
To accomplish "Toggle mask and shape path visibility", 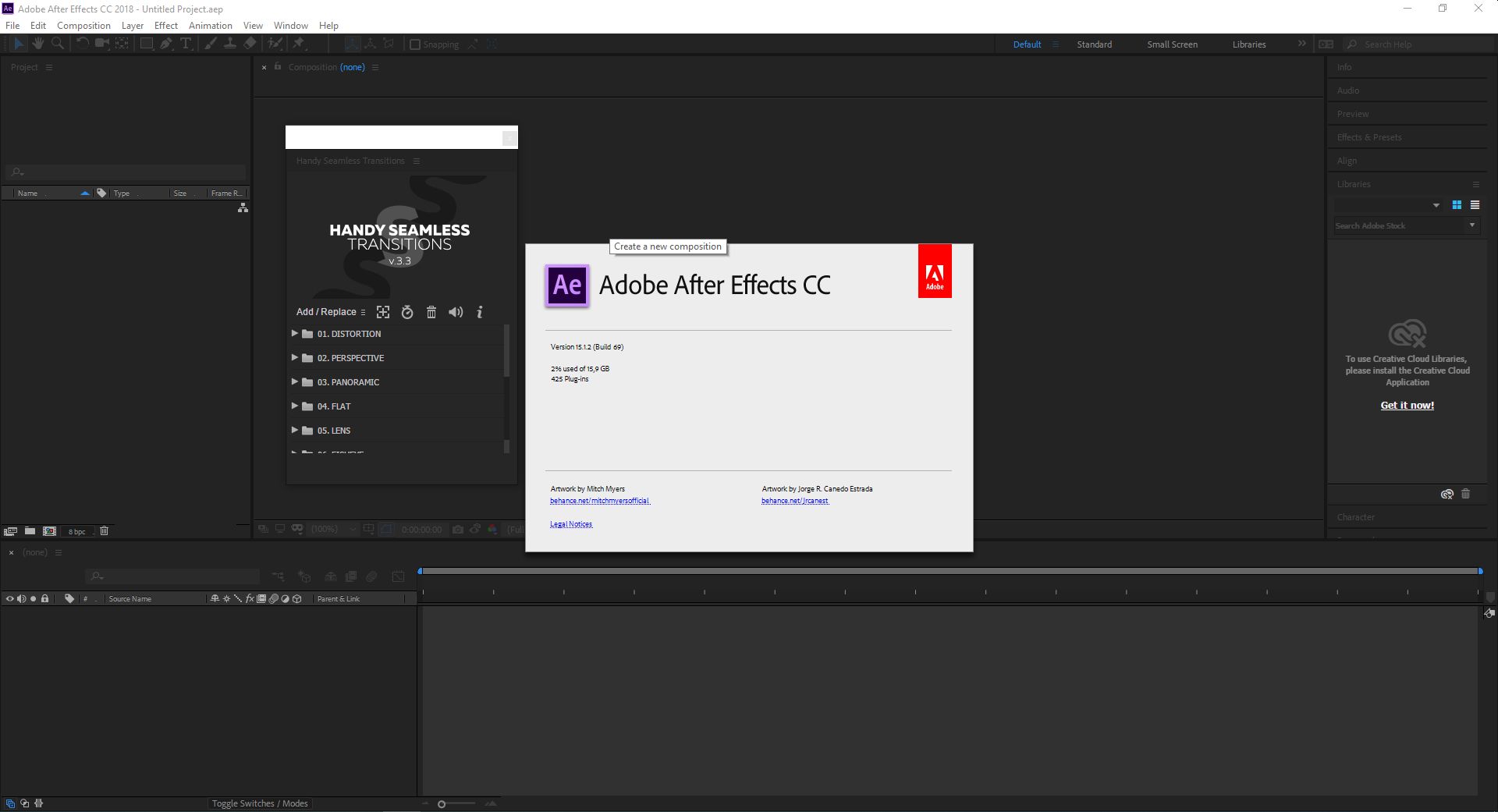I will point(387,529).
